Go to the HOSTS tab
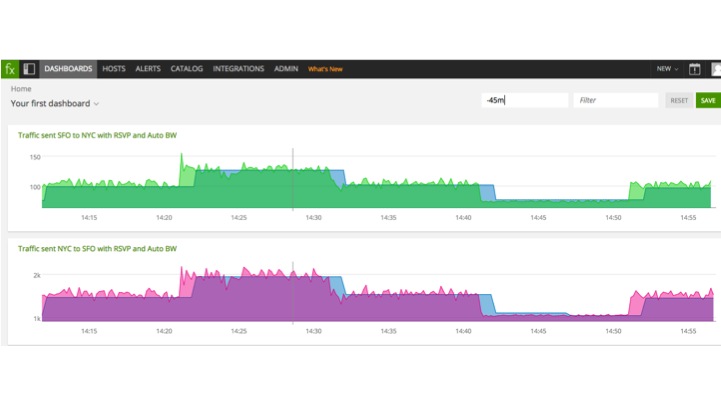The height and width of the screenshot is (406, 721). tap(114, 69)
